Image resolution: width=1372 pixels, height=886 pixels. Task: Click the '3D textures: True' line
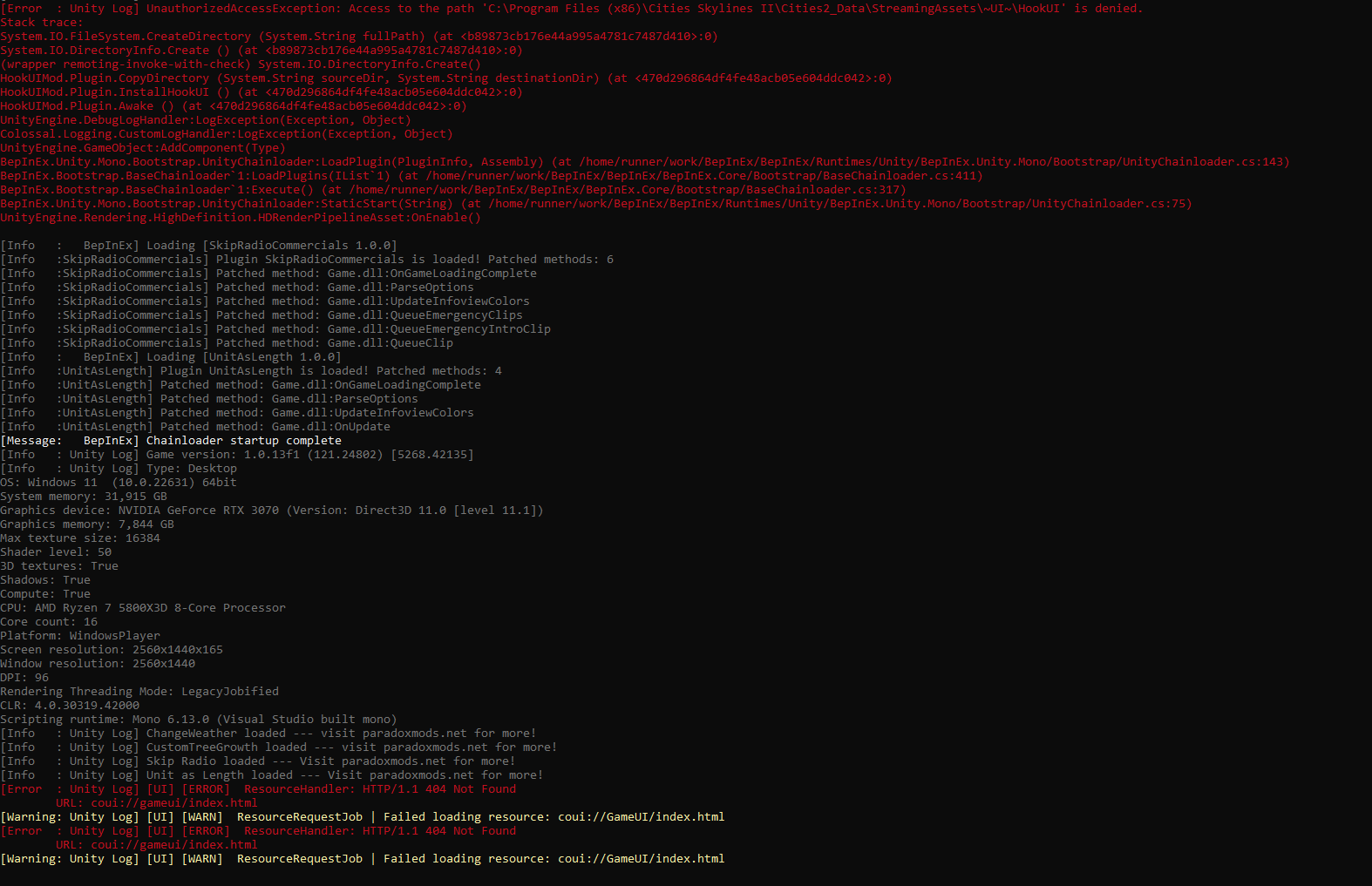coord(59,566)
